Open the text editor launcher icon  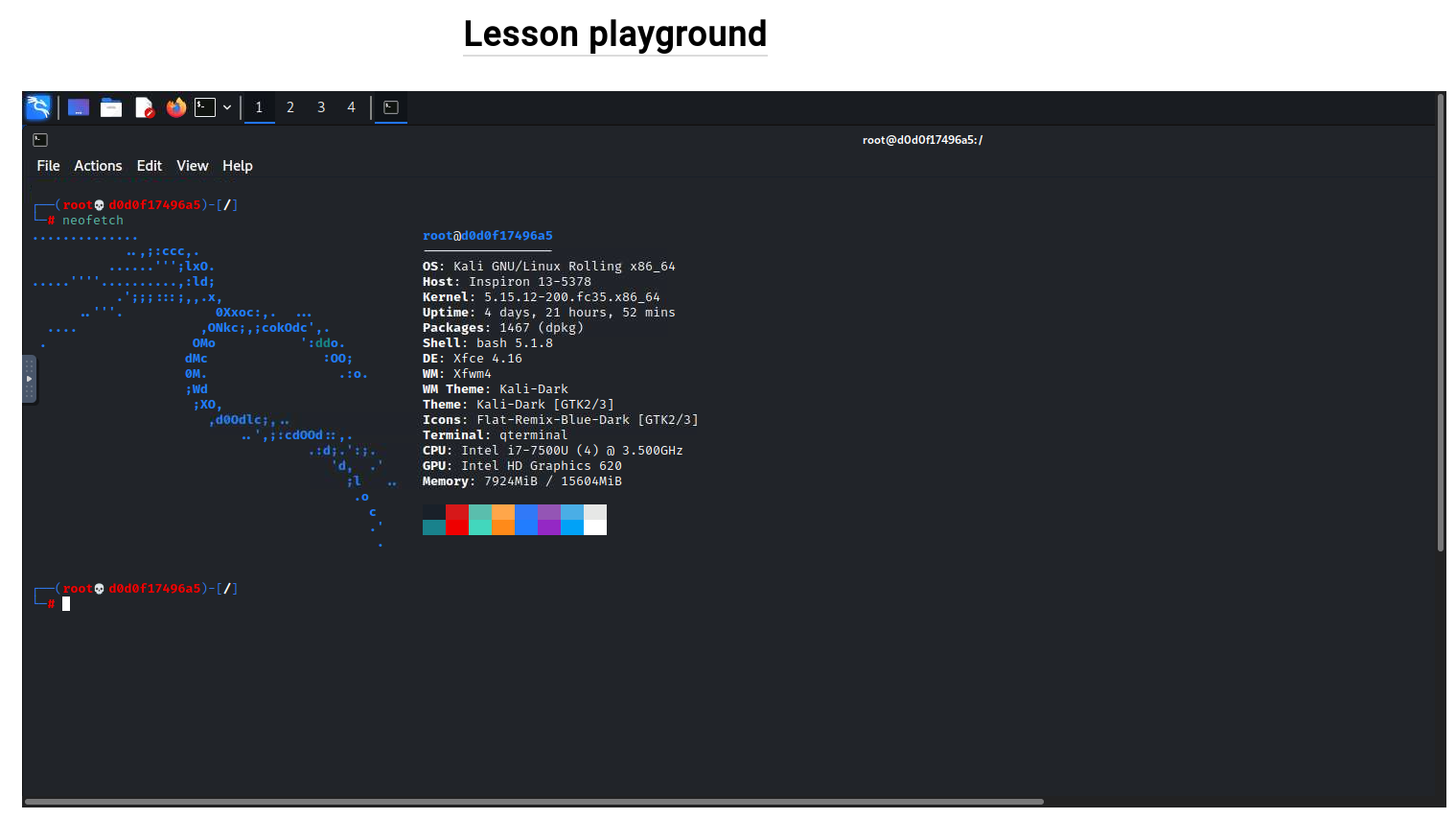coord(144,107)
